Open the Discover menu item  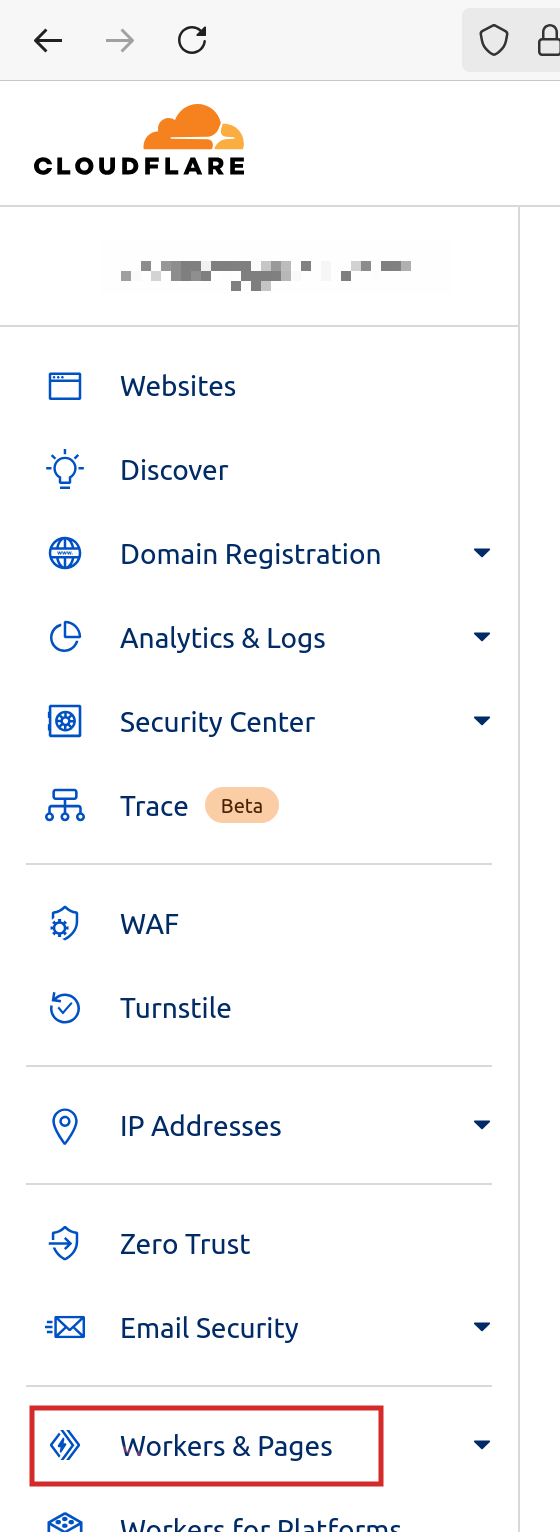pos(174,470)
